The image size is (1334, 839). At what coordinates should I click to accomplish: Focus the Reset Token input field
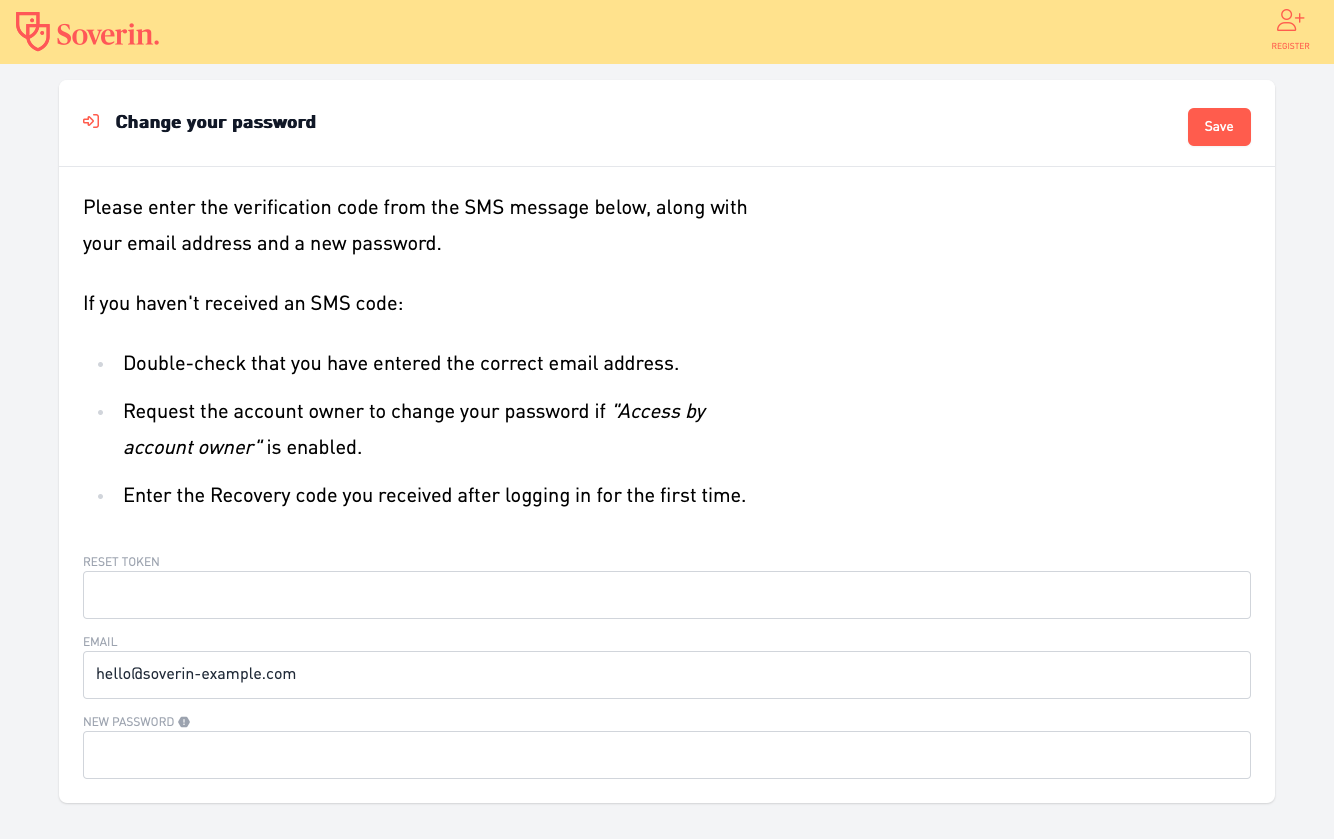pos(667,595)
